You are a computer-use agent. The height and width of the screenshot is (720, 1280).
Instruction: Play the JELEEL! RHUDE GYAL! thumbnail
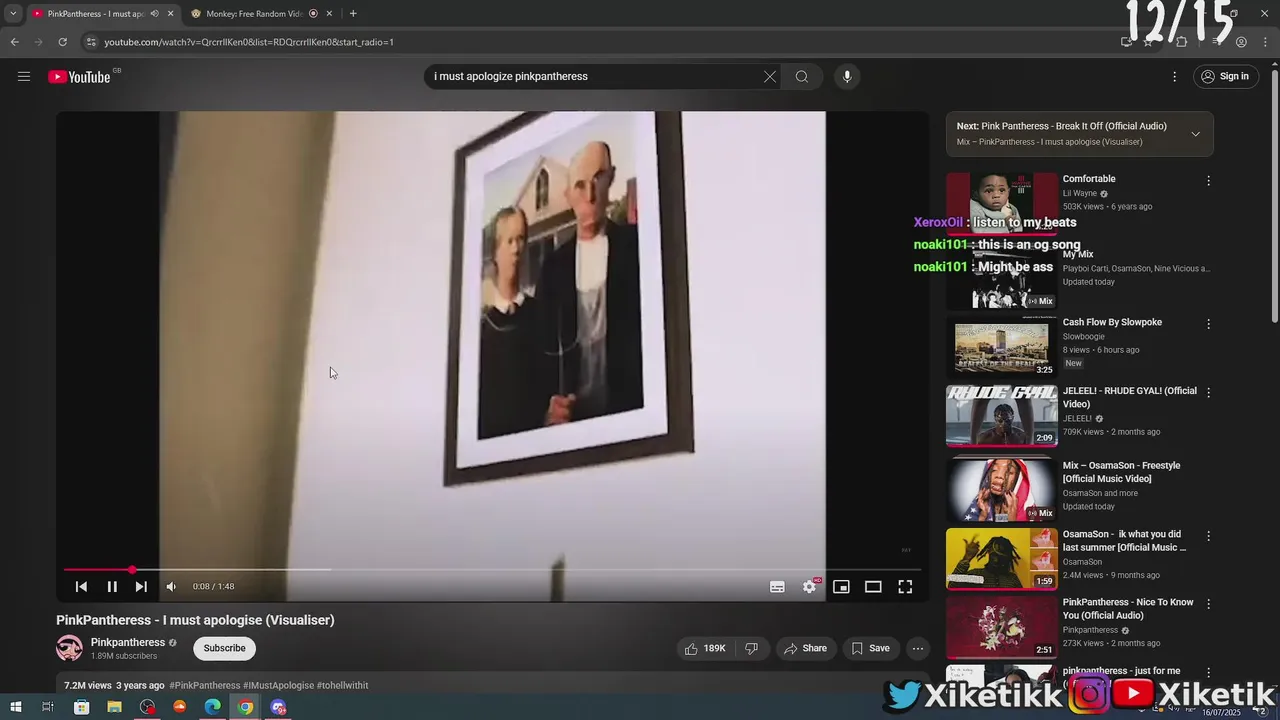(x=1001, y=416)
